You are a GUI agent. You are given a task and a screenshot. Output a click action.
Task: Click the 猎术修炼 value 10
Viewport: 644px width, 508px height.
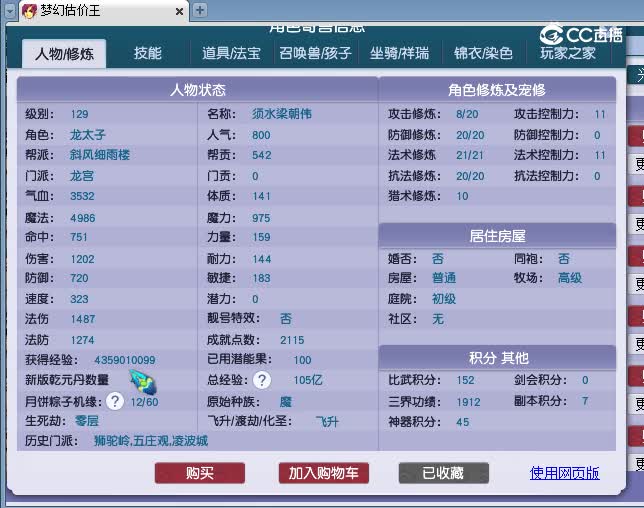coord(462,196)
